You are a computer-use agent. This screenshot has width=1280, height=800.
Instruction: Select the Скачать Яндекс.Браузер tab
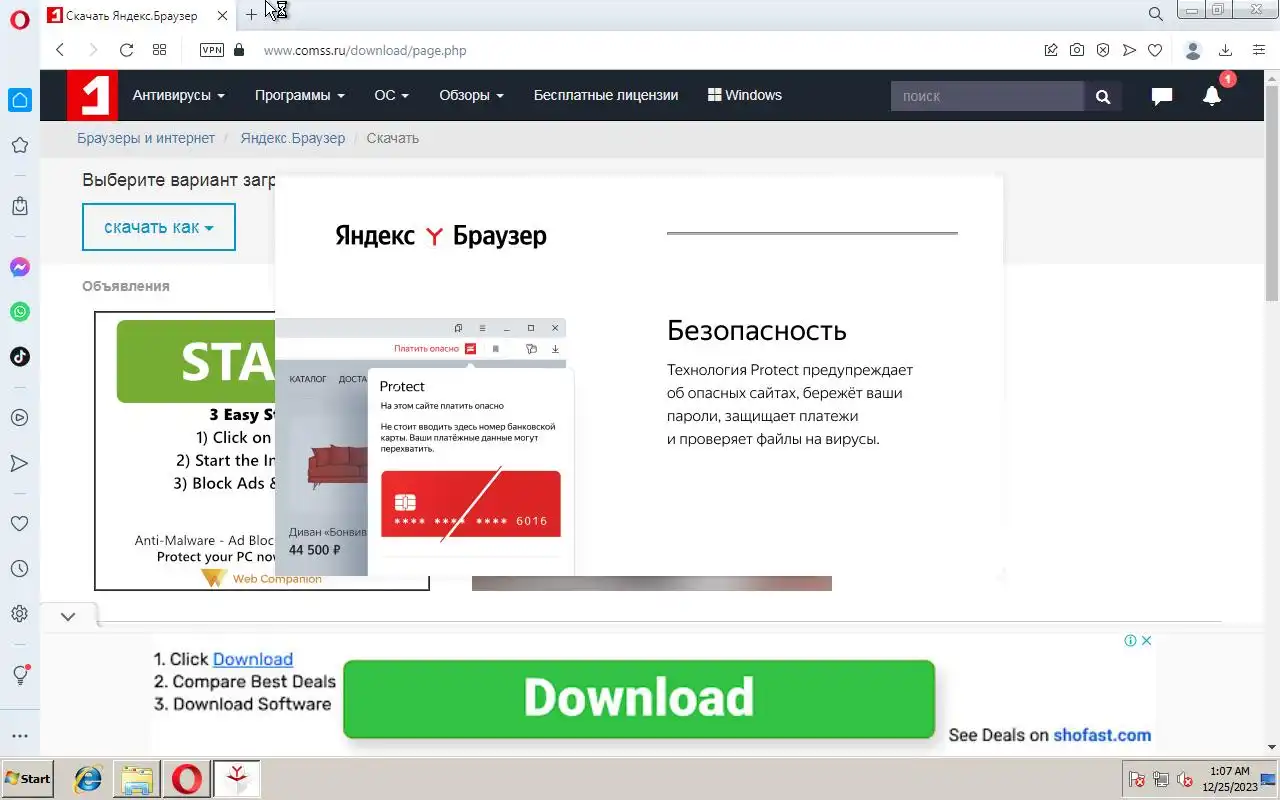138,16
